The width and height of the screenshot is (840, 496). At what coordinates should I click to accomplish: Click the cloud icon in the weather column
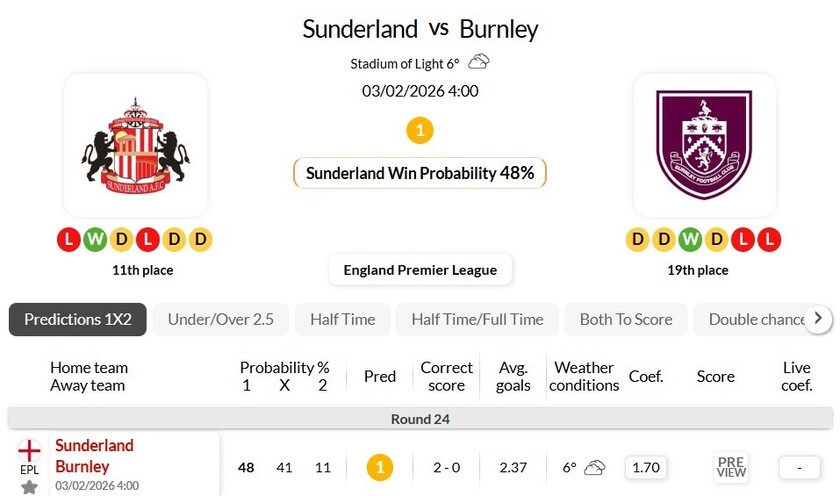[x=595, y=467]
